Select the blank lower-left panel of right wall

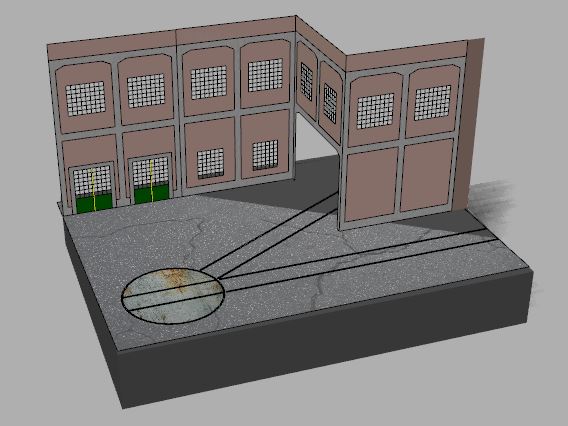[372, 184]
